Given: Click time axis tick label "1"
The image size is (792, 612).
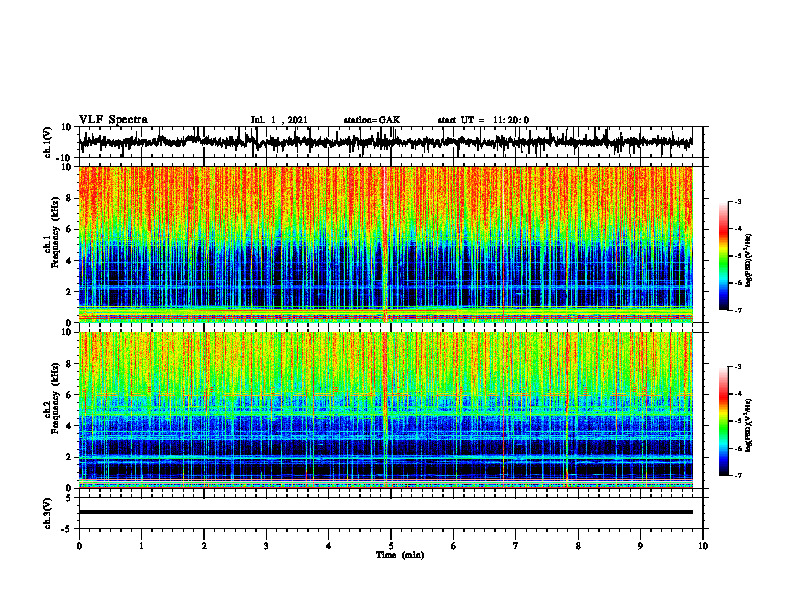Looking at the screenshot, I should pos(141,545).
